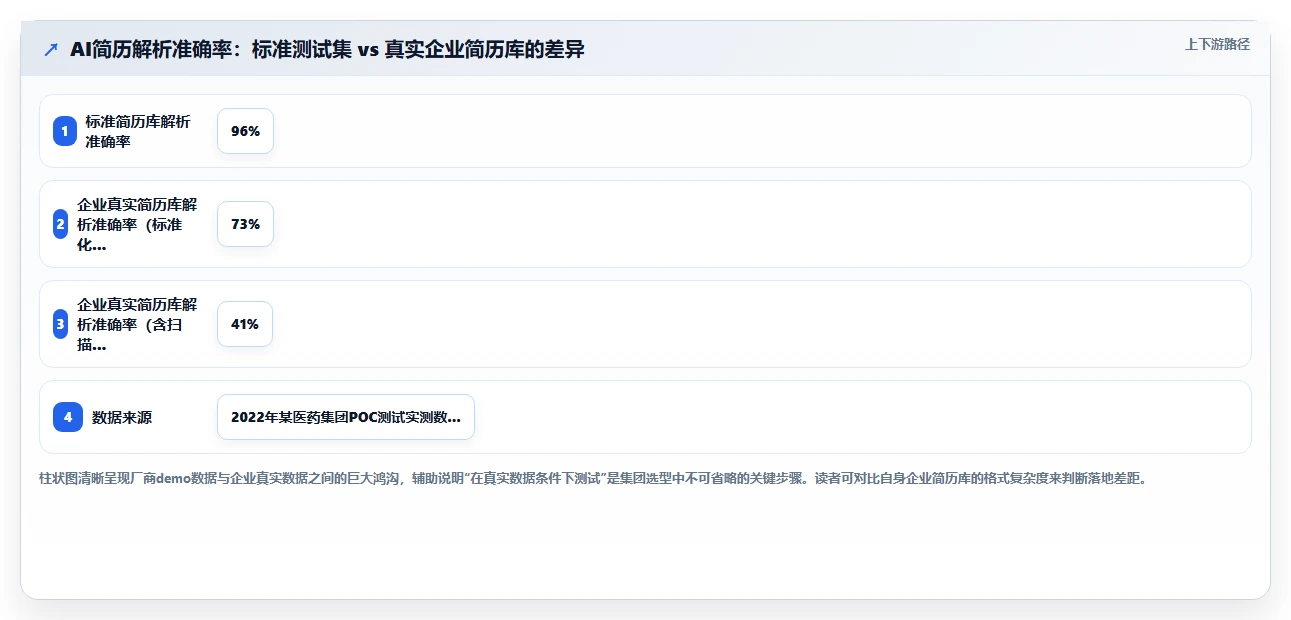Click the 数据来源 label
1291x620 pixels.
point(122,418)
